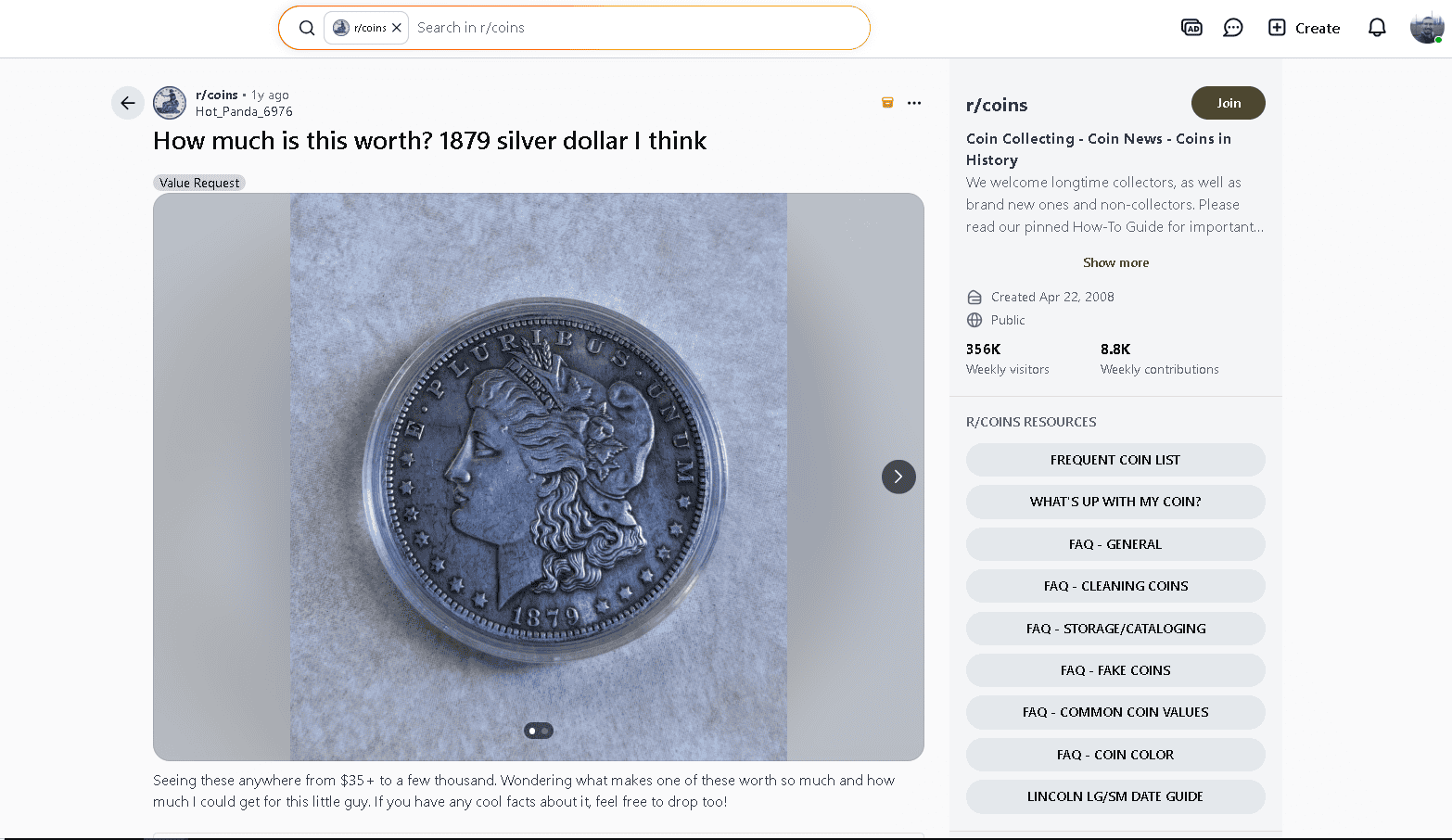This screenshot has width=1452, height=840.
Task: Click the search magnifier icon
Action: click(x=307, y=27)
